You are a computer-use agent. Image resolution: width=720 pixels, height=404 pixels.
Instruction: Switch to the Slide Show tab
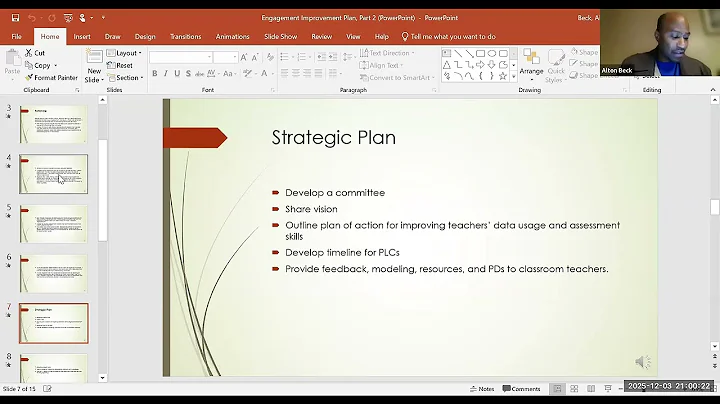pos(281,37)
